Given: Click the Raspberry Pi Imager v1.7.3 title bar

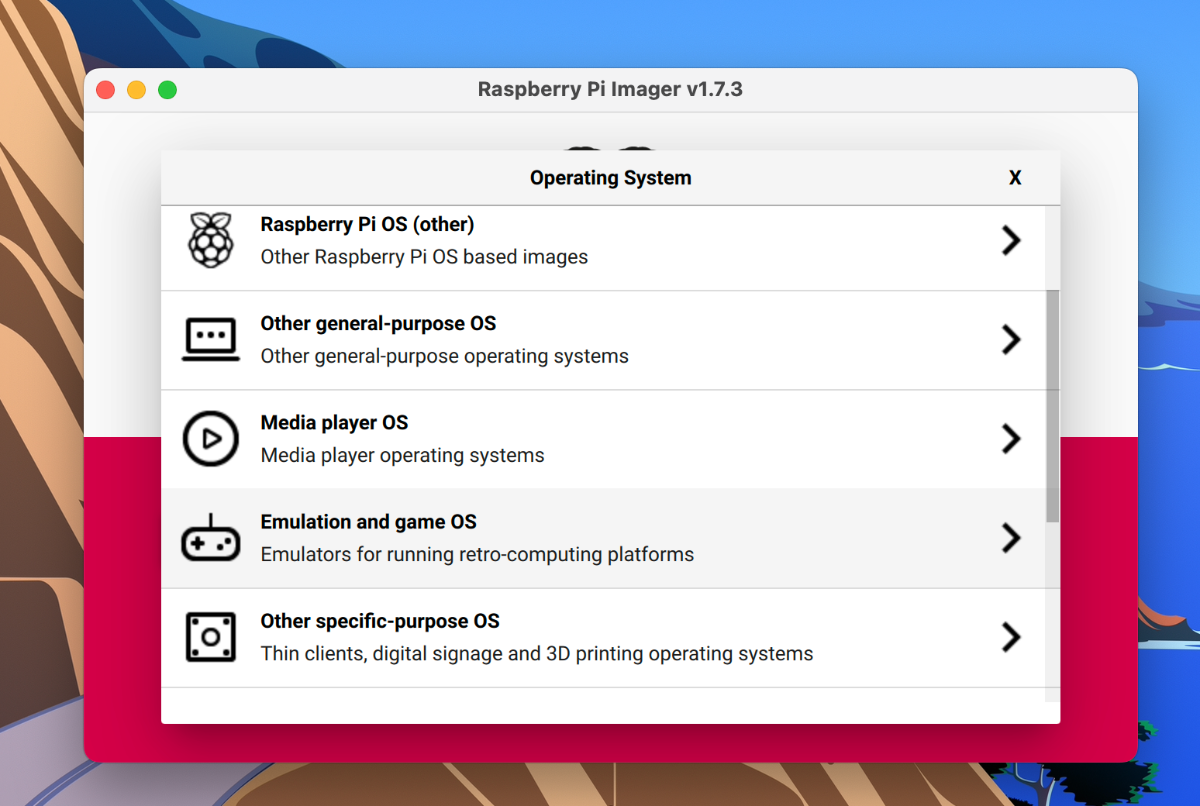Looking at the screenshot, I should click(x=610, y=90).
